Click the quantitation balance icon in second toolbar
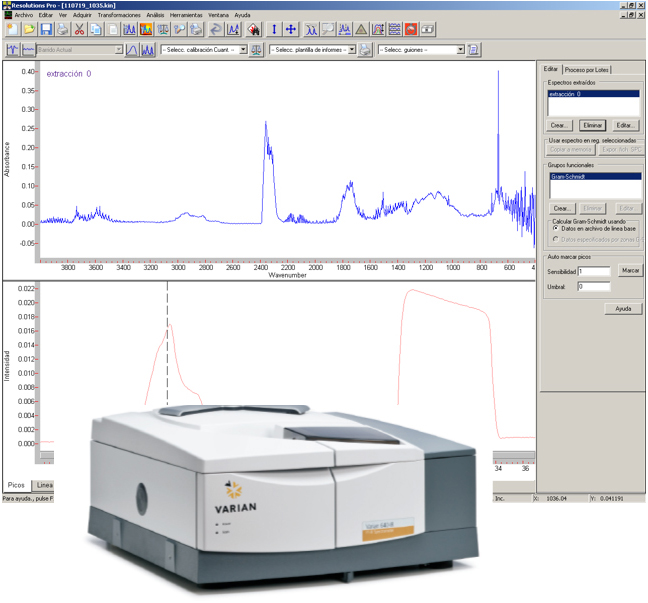This screenshot has width=648, height=603. 256,50
